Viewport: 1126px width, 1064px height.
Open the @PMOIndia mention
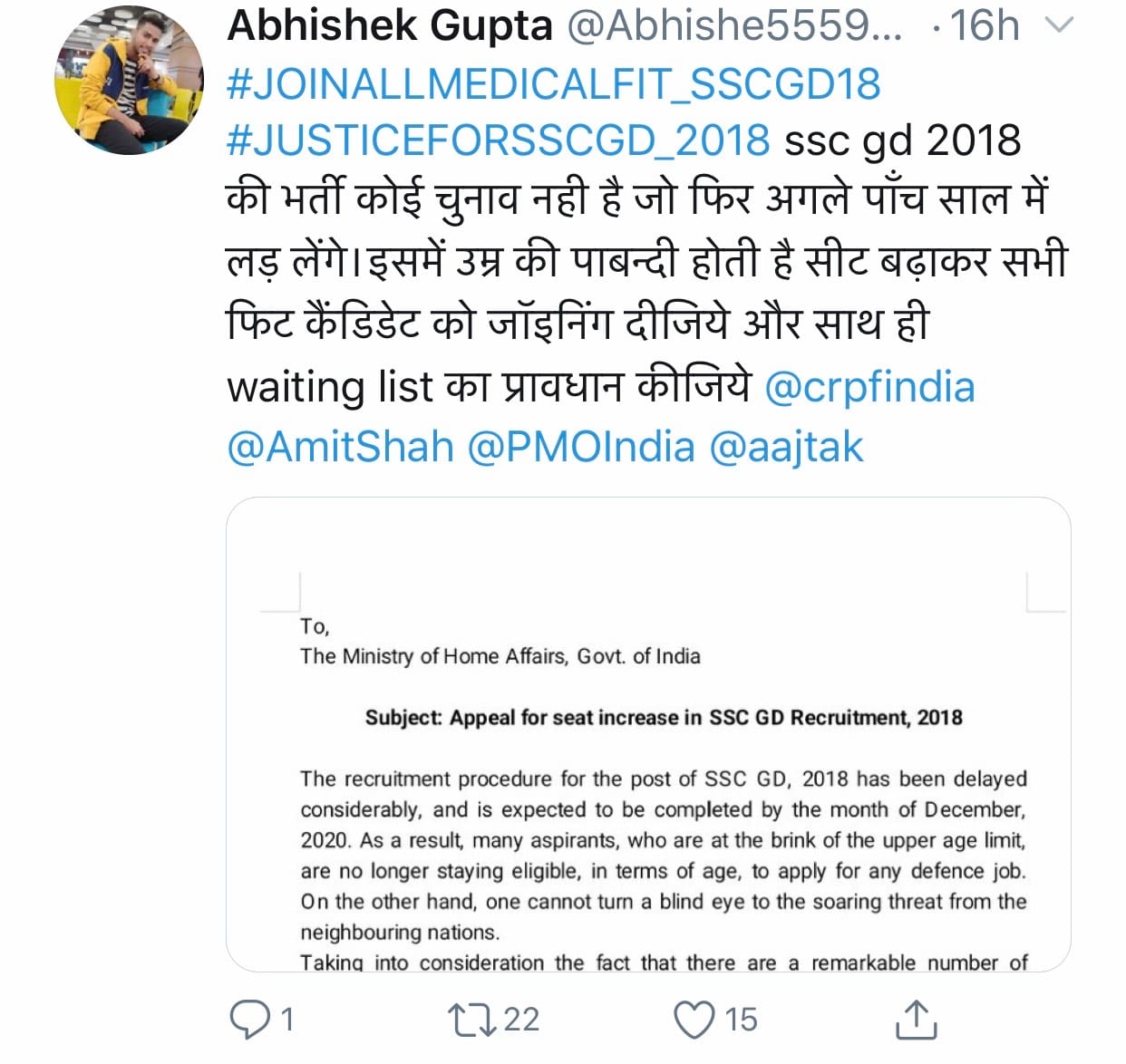[581, 448]
